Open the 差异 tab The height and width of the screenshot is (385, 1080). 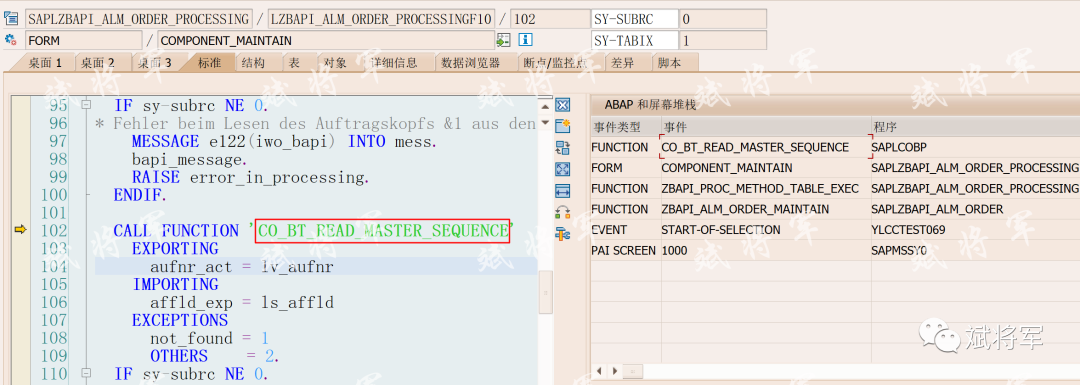622,63
